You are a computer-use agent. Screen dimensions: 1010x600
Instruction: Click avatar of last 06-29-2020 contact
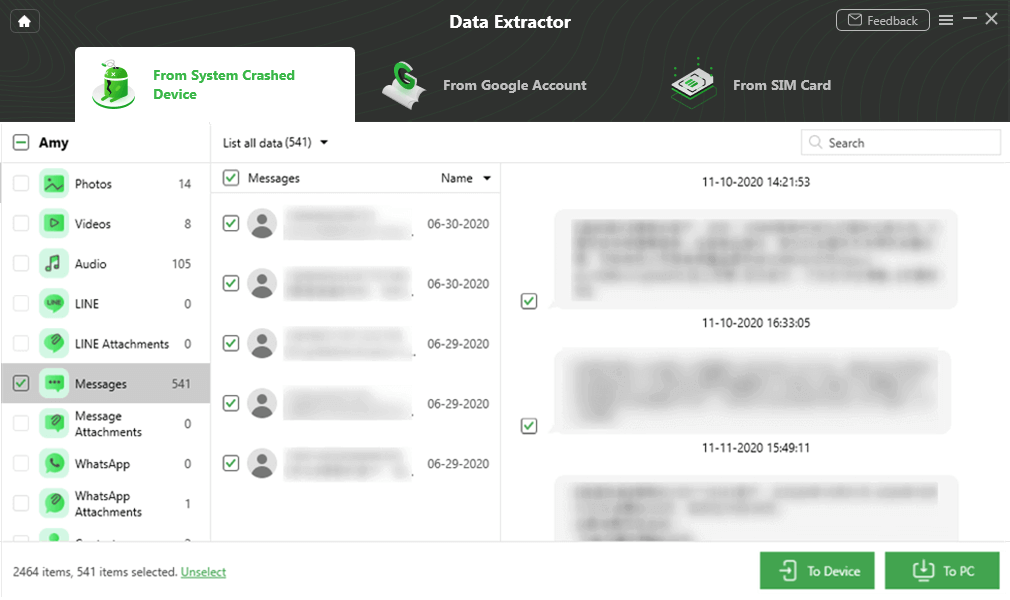[262, 463]
